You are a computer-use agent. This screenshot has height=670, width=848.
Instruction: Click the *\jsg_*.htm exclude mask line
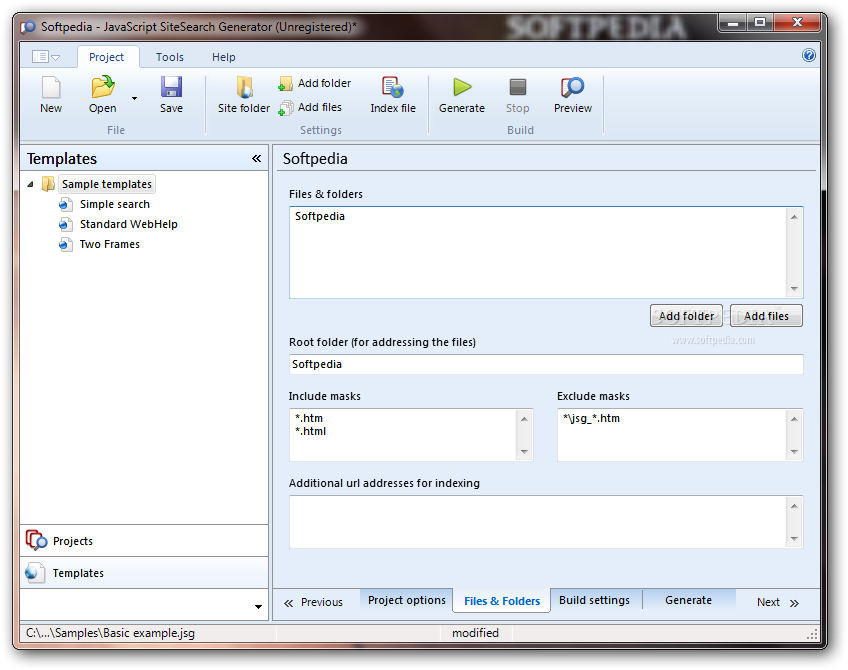click(x=591, y=419)
